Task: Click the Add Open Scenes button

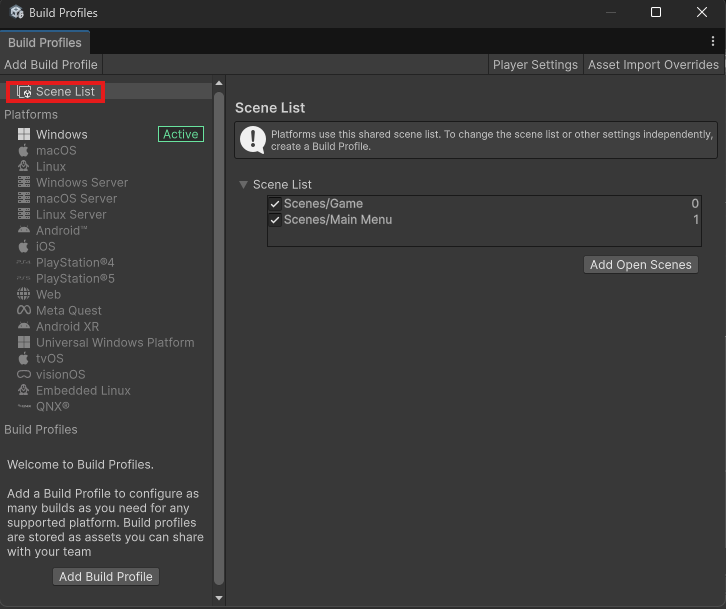Action: pos(641,264)
